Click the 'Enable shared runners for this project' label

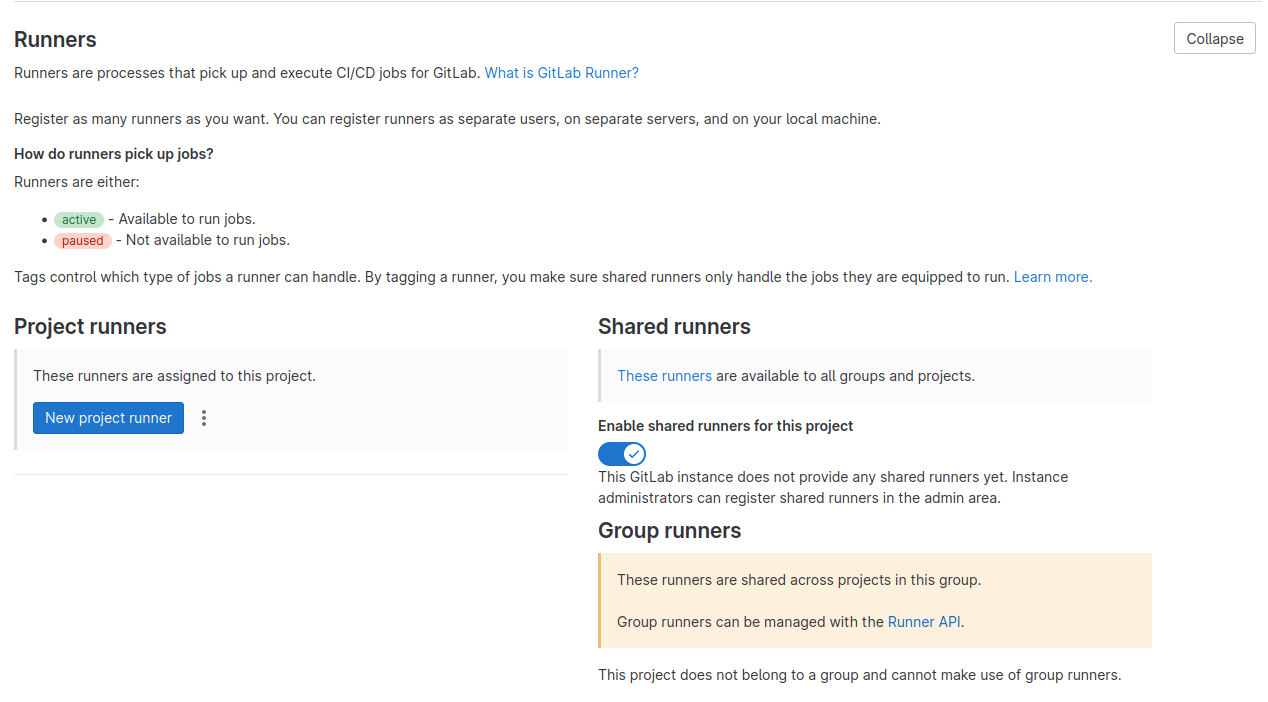pos(725,426)
